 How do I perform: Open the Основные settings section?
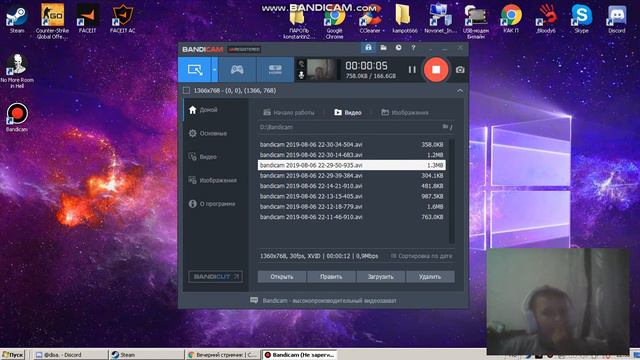(215, 133)
